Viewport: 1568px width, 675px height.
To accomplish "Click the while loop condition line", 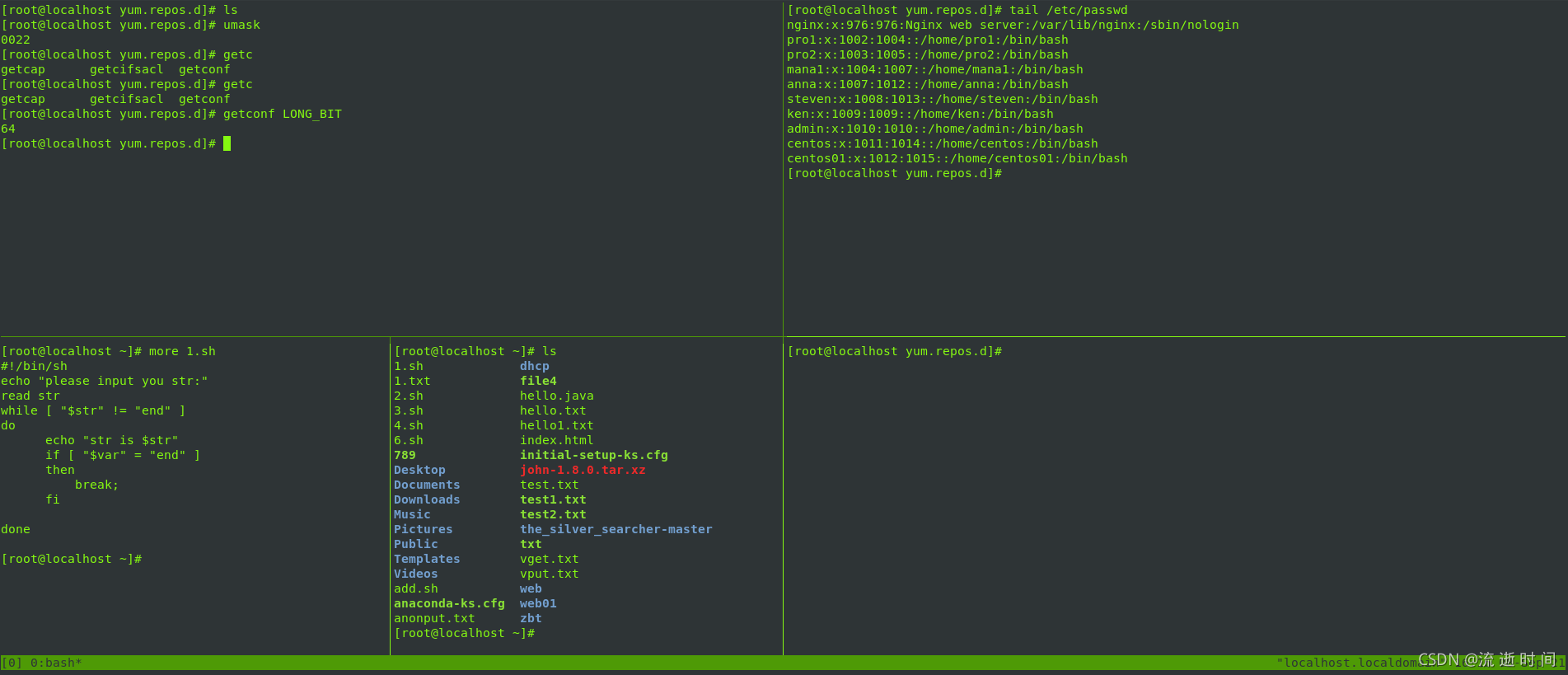I will (93, 410).
